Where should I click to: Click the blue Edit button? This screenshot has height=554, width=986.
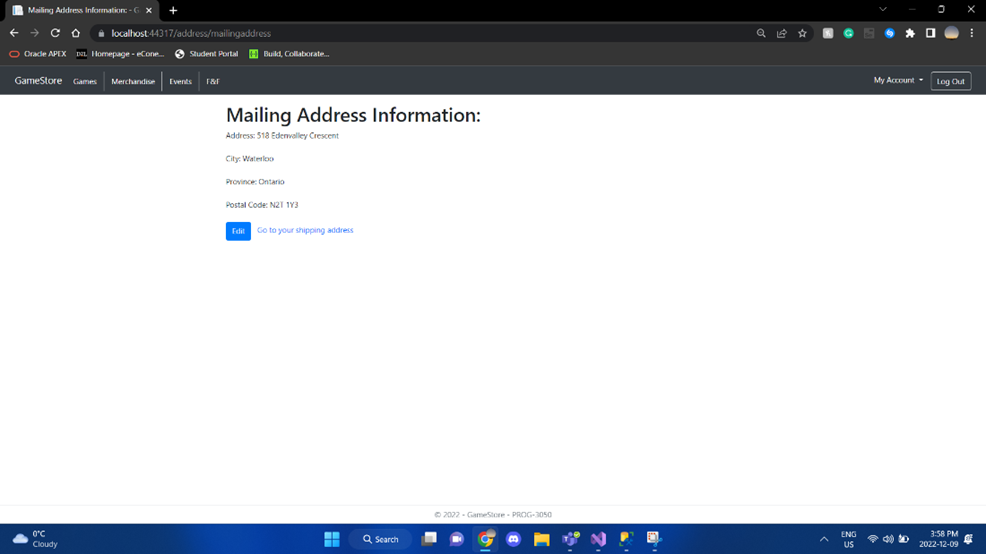[238, 231]
